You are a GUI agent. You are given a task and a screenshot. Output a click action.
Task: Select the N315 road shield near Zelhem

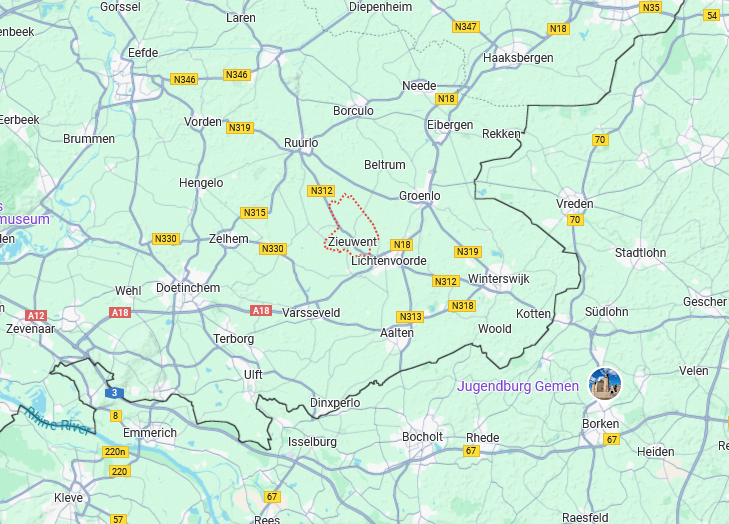coord(255,213)
